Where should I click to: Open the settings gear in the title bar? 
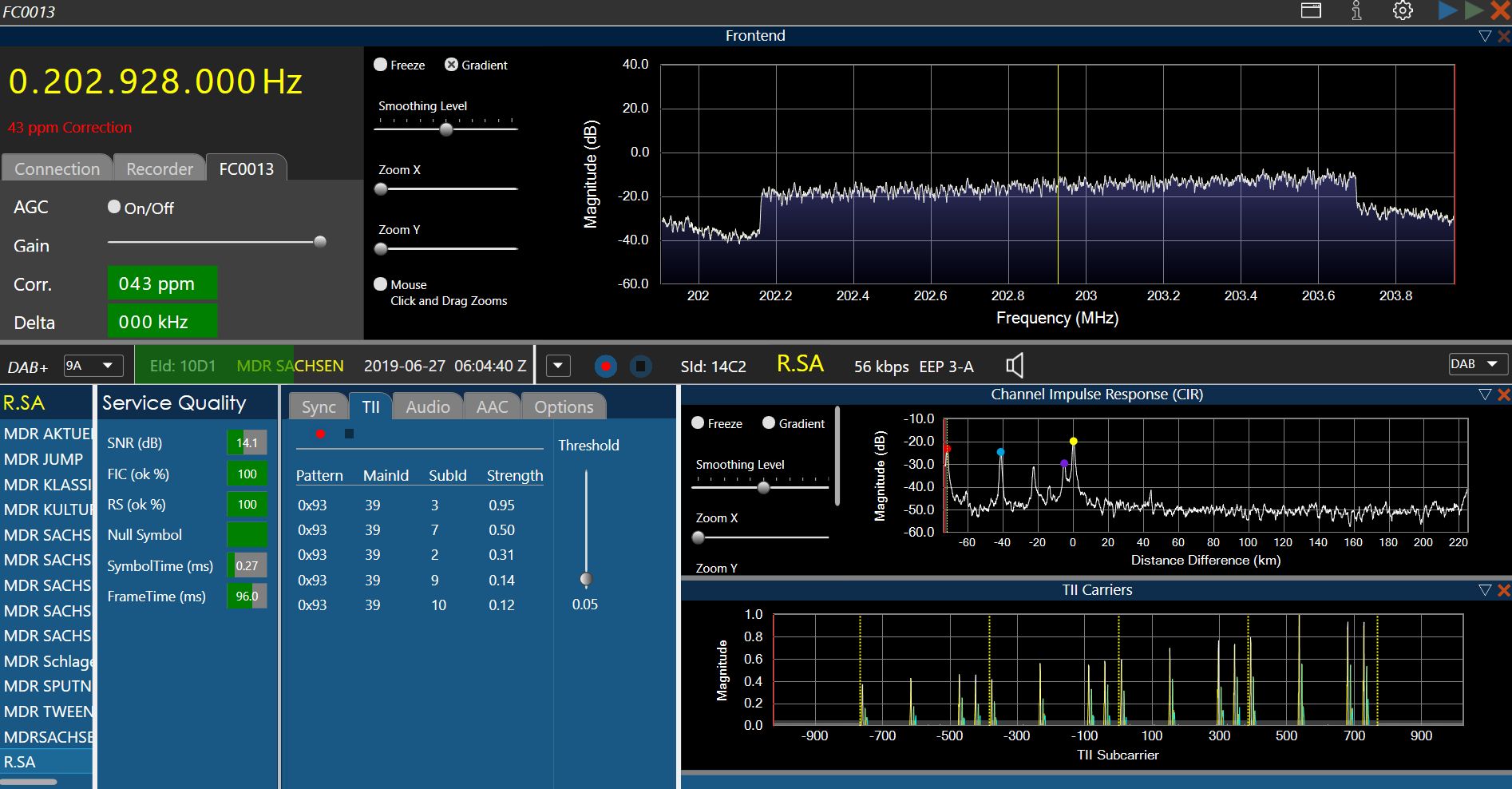[x=1403, y=10]
